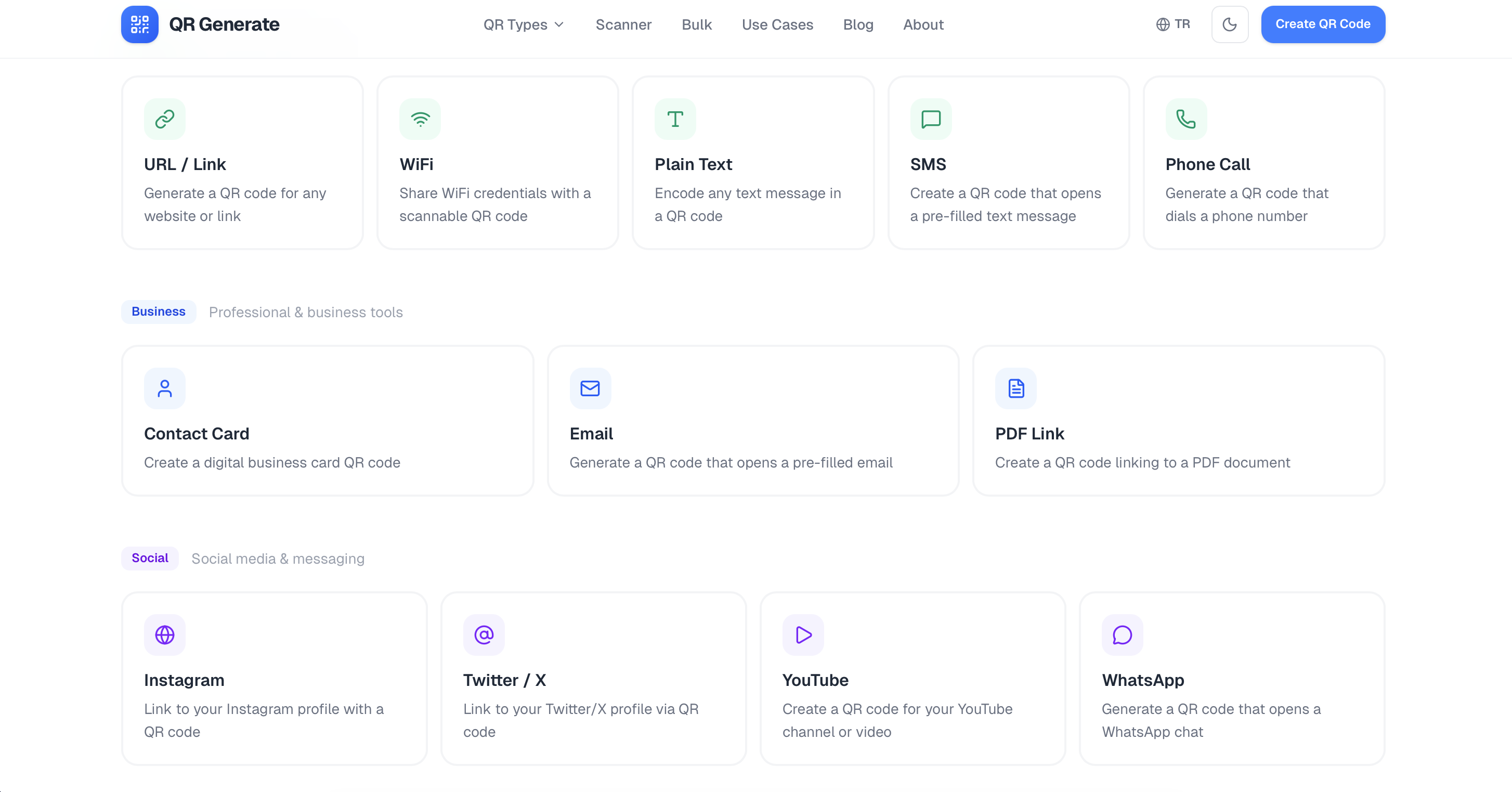
Task: Expand the QR Types dropdown menu
Action: [523, 24]
